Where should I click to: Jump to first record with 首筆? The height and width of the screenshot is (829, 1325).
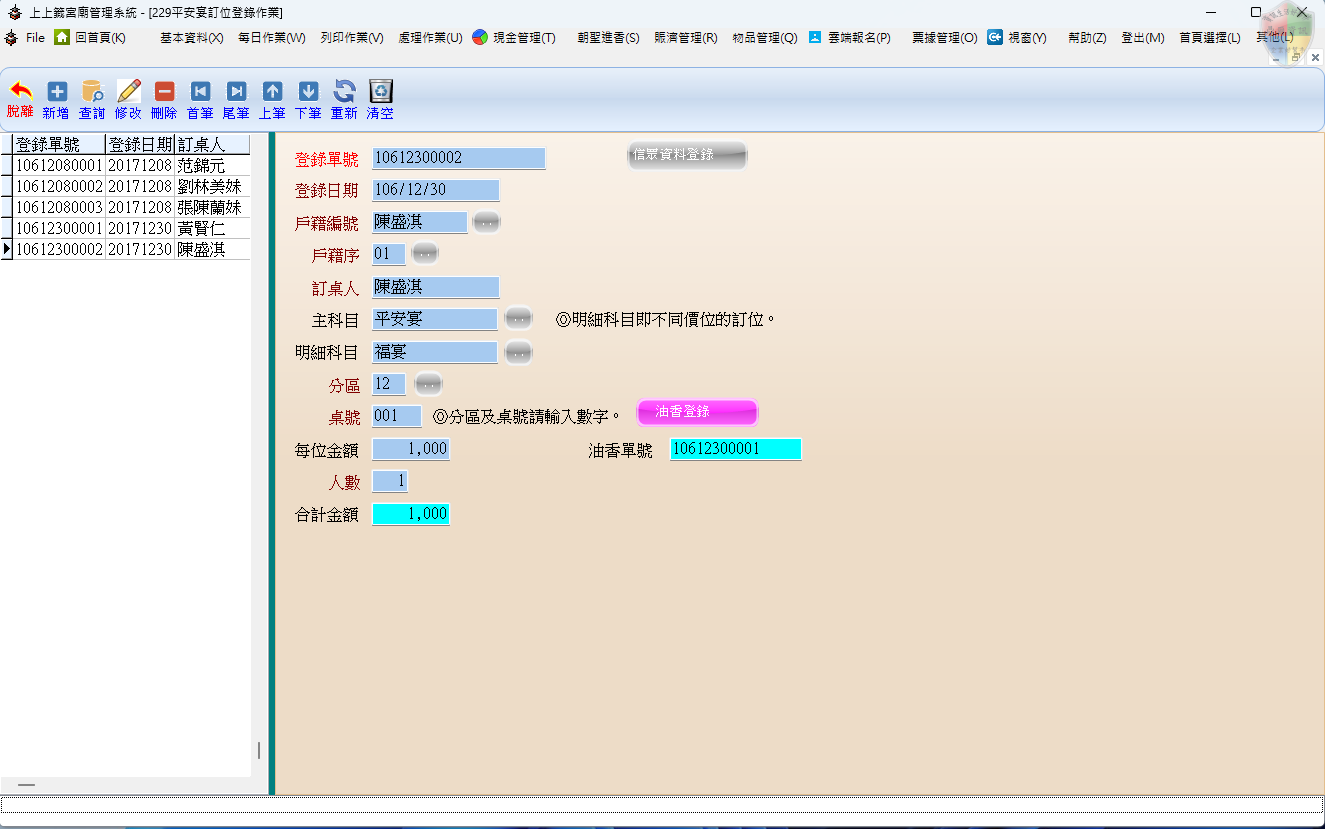(x=200, y=92)
